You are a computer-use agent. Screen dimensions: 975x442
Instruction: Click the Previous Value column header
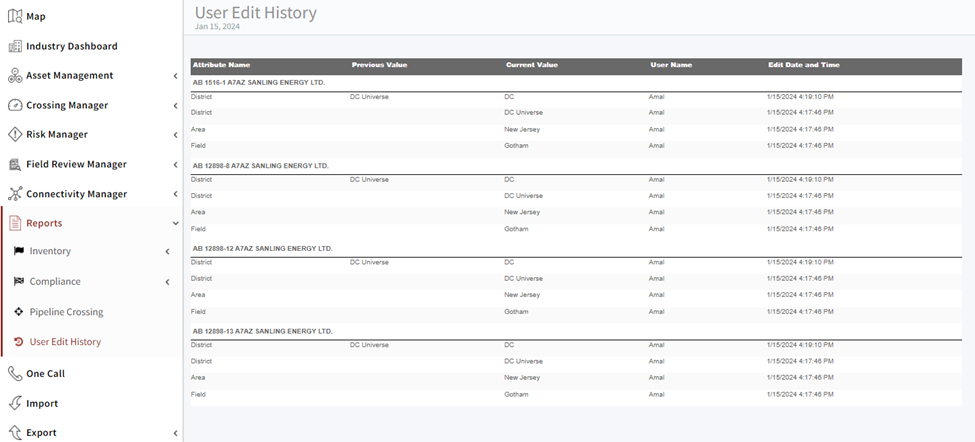pos(379,65)
